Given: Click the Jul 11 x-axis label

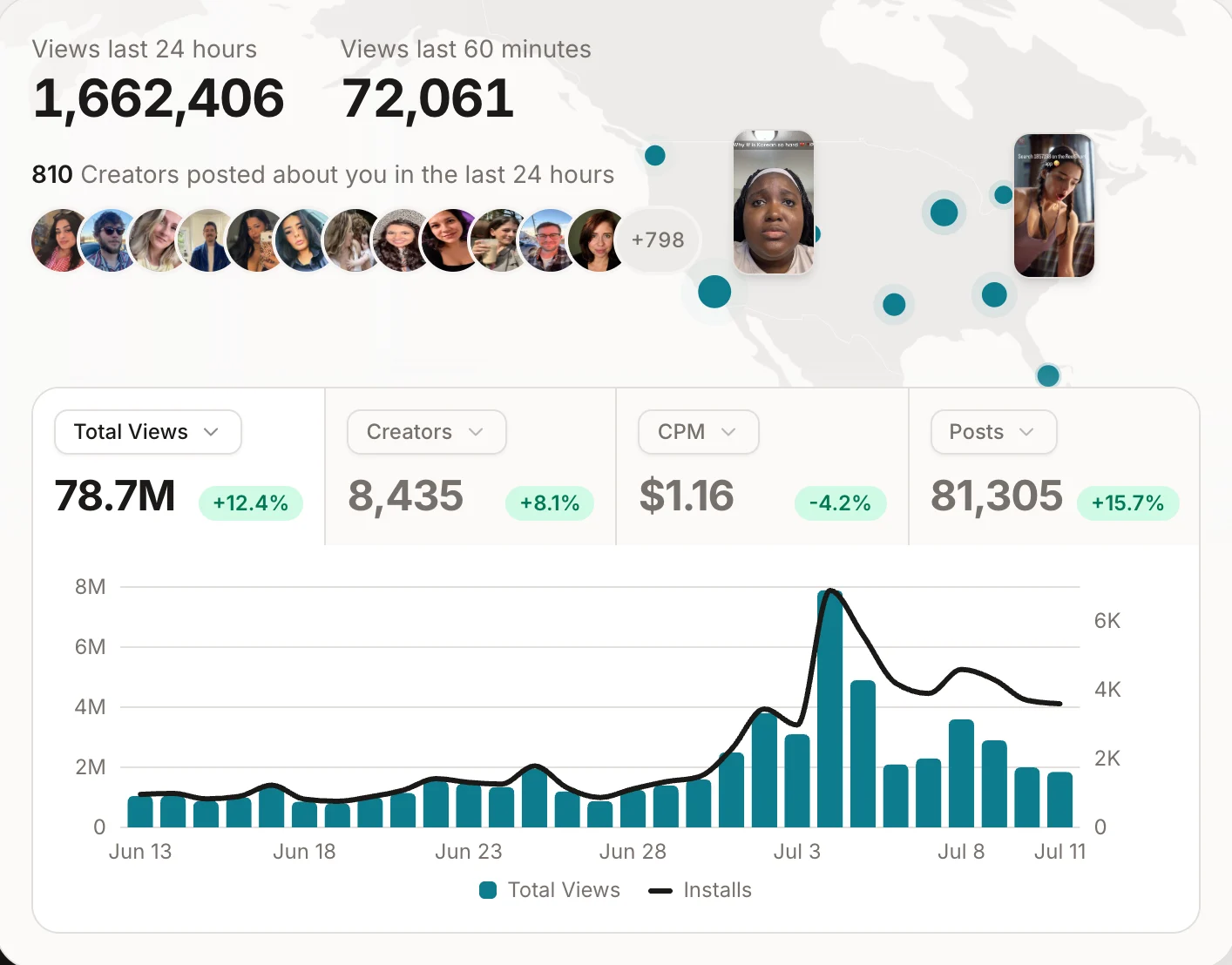Looking at the screenshot, I should click(1060, 852).
